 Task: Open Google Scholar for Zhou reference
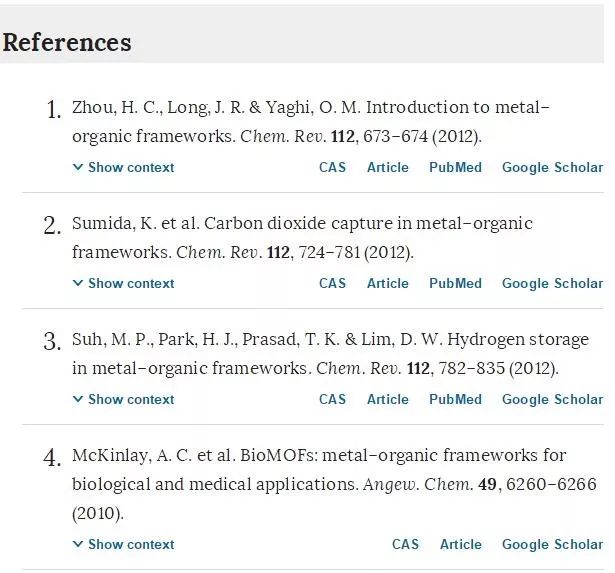point(552,168)
